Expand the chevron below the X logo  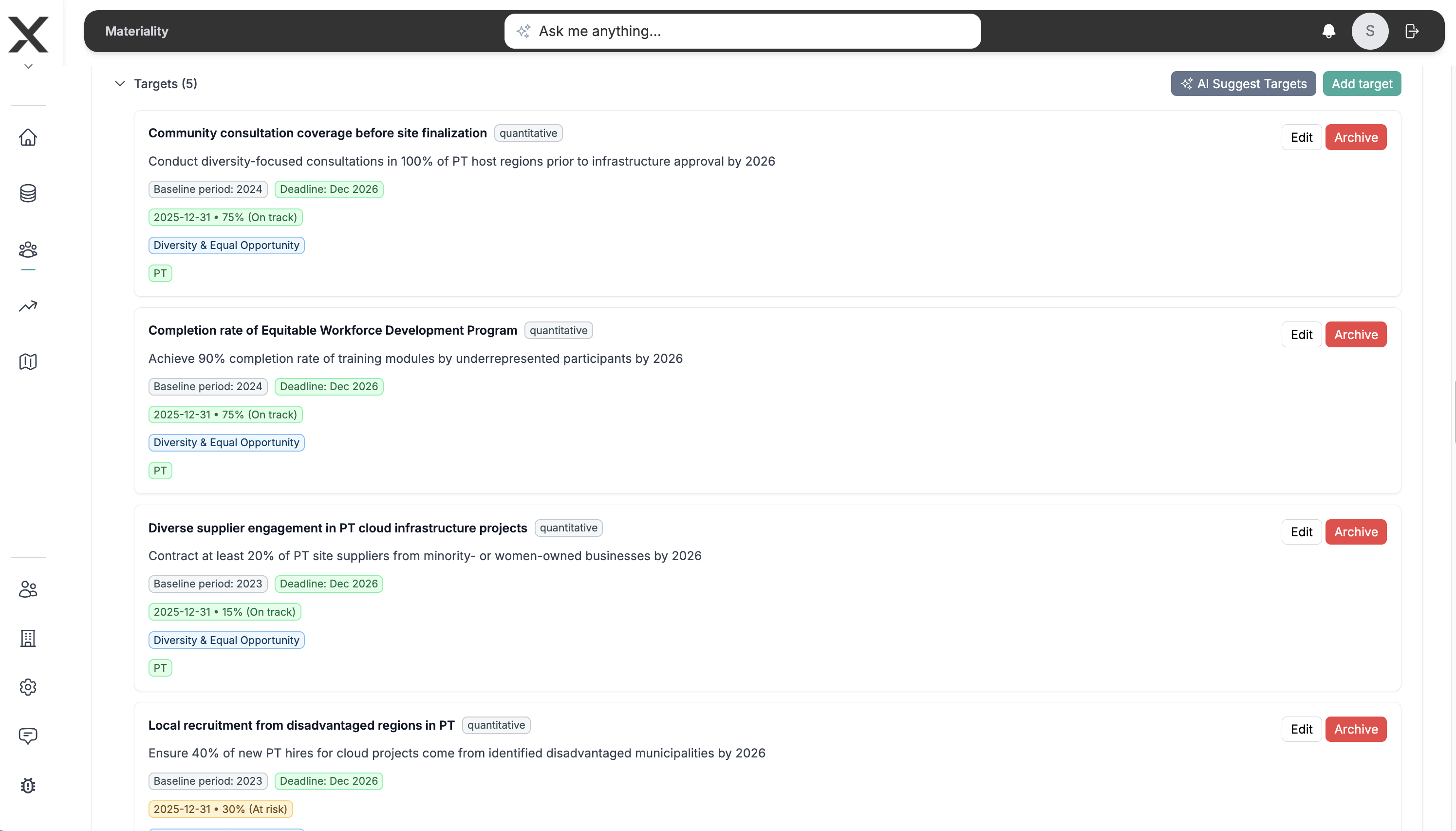(x=28, y=67)
